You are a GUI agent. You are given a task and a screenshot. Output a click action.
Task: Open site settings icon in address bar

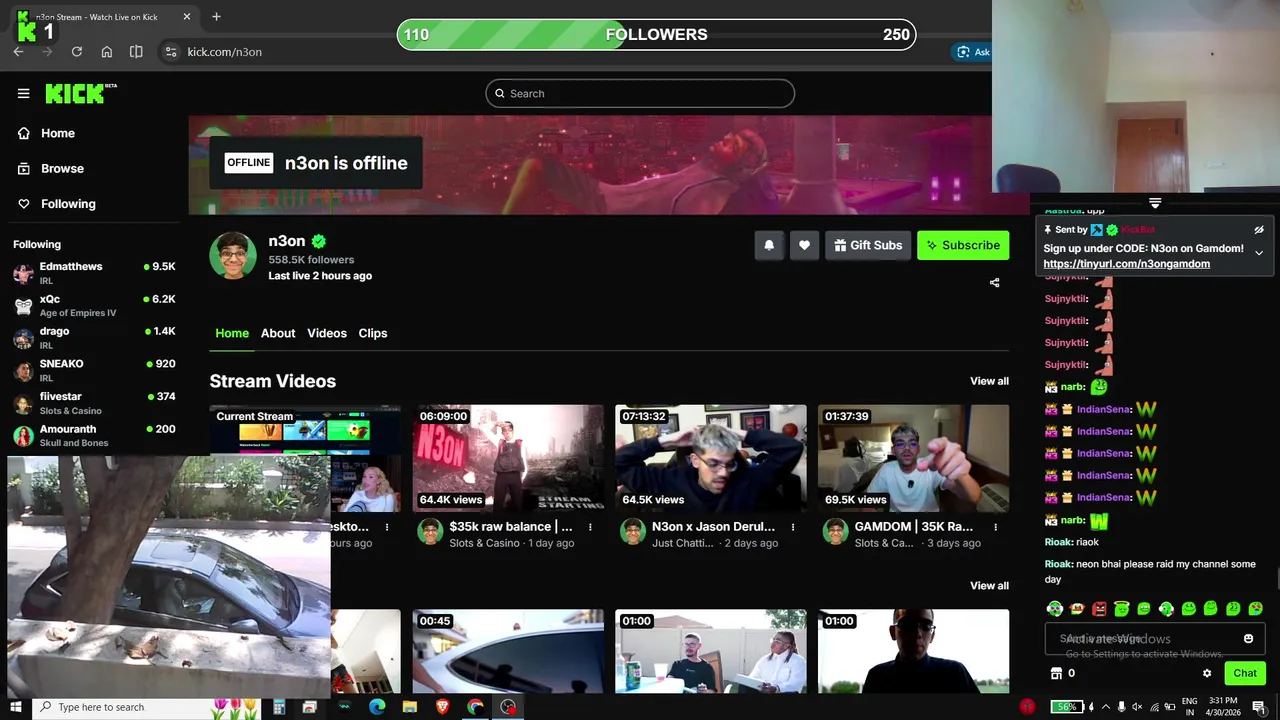point(170,51)
